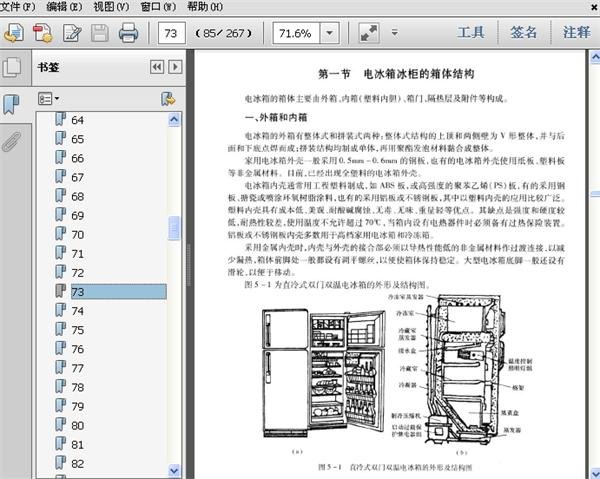Click the bookmark list scrollbar up arrow
The width and height of the screenshot is (600, 479).
174,117
